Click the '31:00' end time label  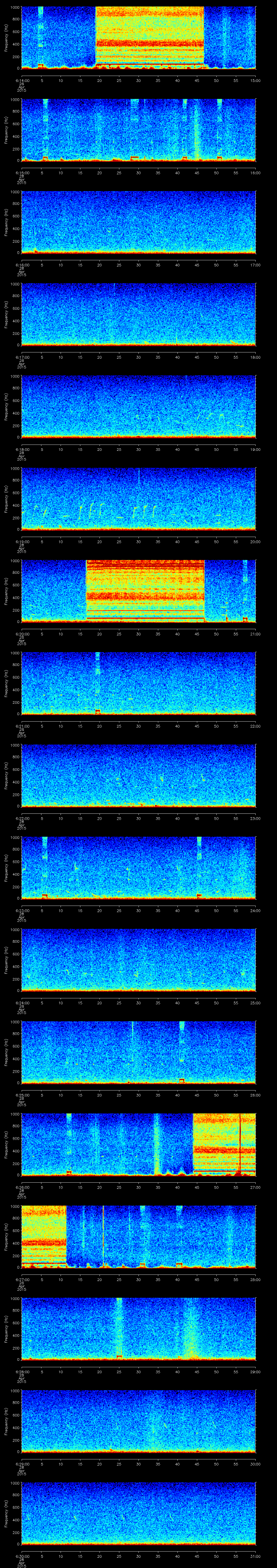click(256, 1556)
